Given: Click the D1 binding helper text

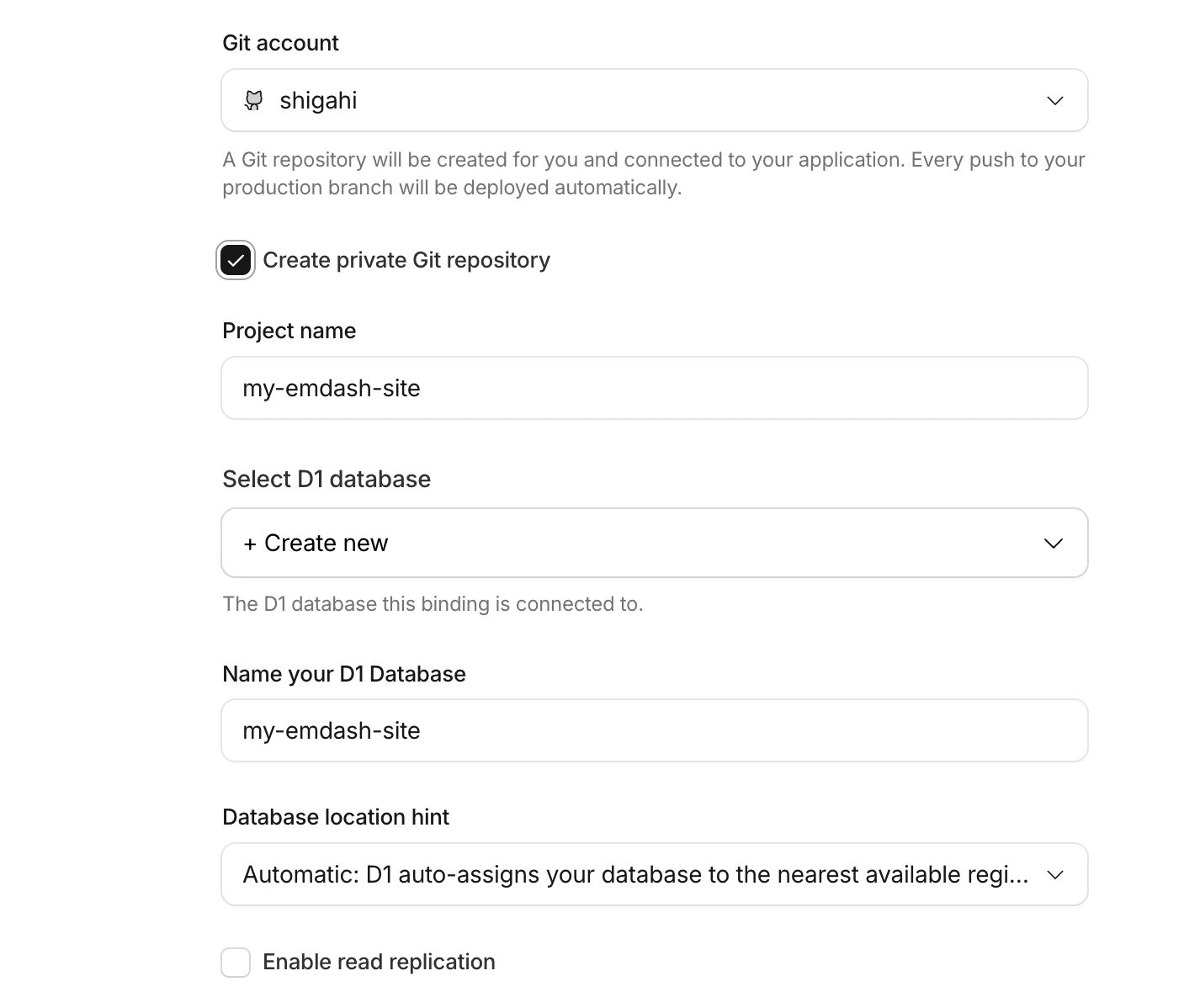Looking at the screenshot, I should (433, 604).
